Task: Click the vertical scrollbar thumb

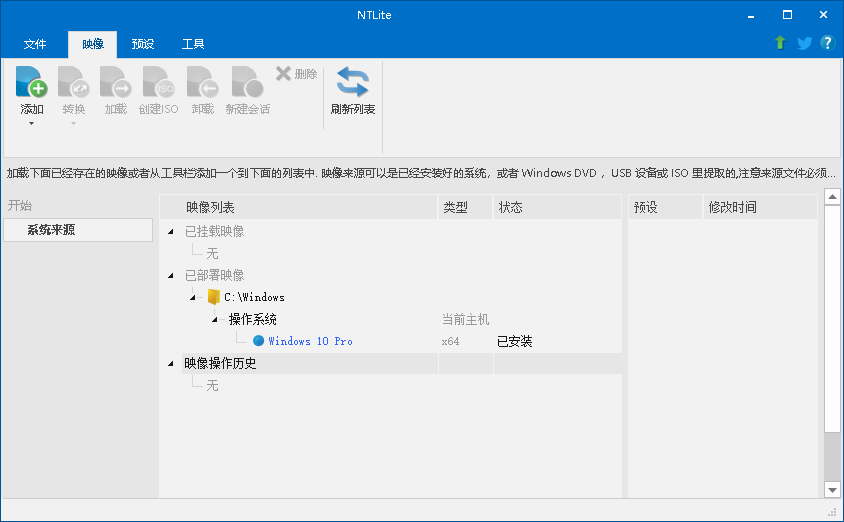Action: (832, 318)
